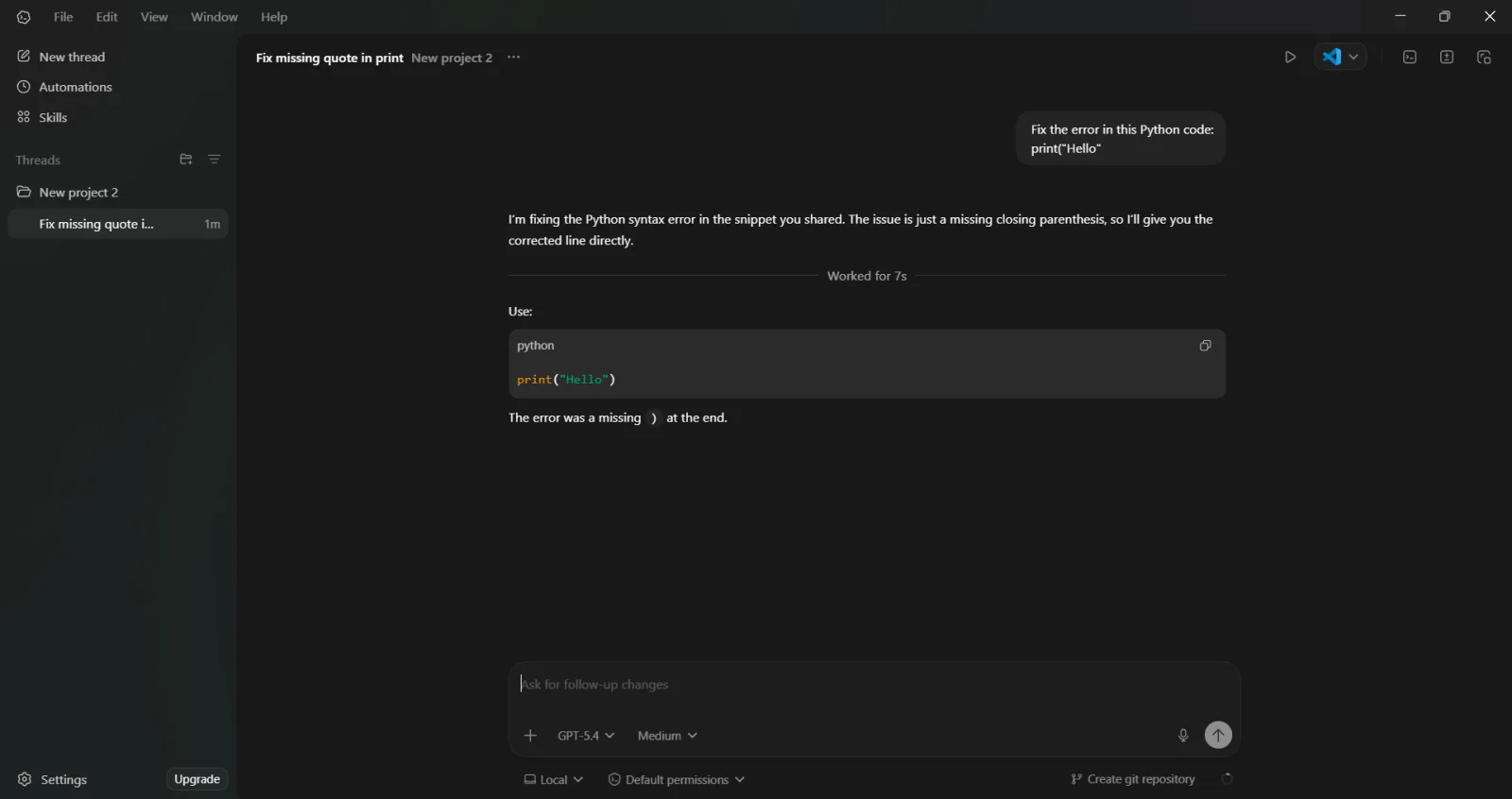Image resolution: width=1512 pixels, height=799 pixels.
Task: Click the print("Hello") code line
Action: (x=566, y=380)
